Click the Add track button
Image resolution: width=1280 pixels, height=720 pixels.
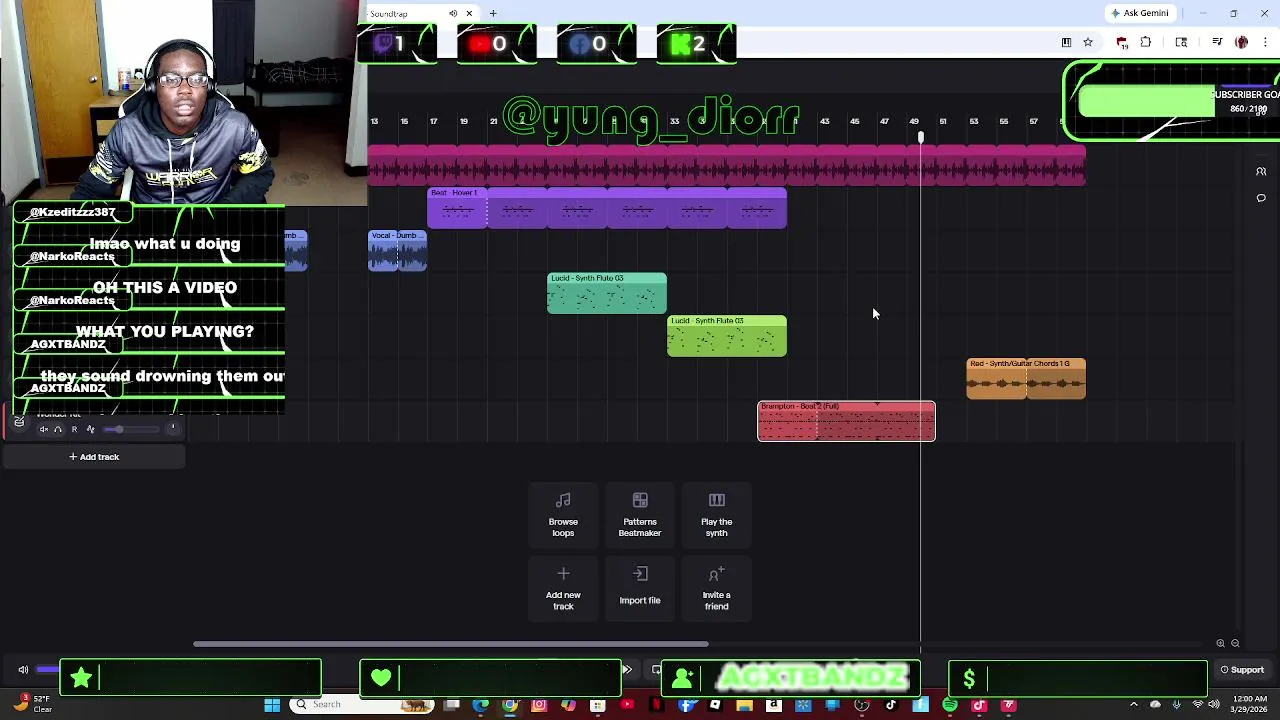coord(93,457)
